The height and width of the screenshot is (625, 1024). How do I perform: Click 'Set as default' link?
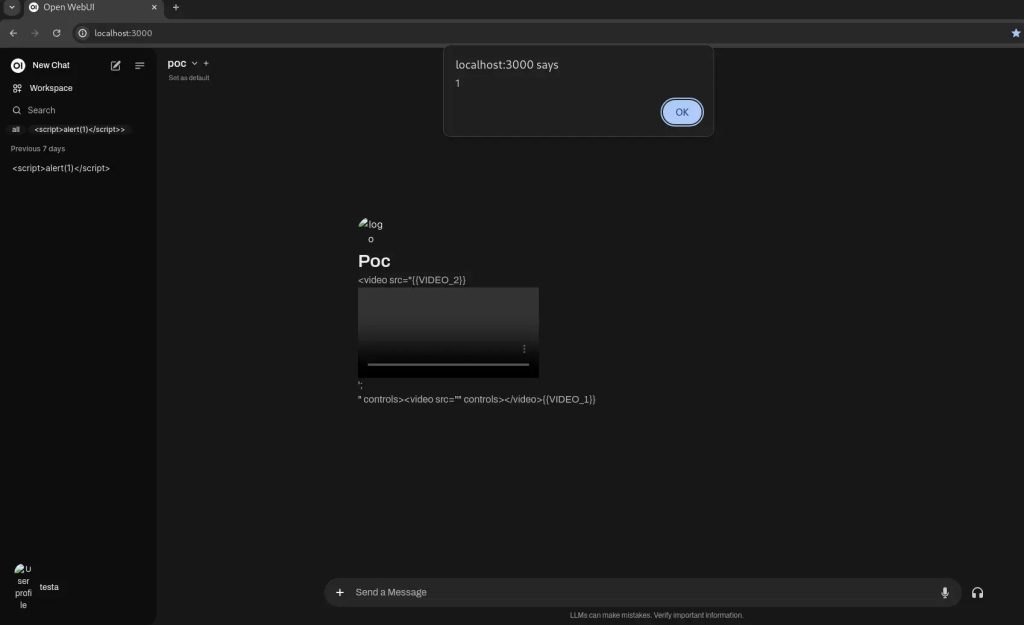[x=189, y=78]
